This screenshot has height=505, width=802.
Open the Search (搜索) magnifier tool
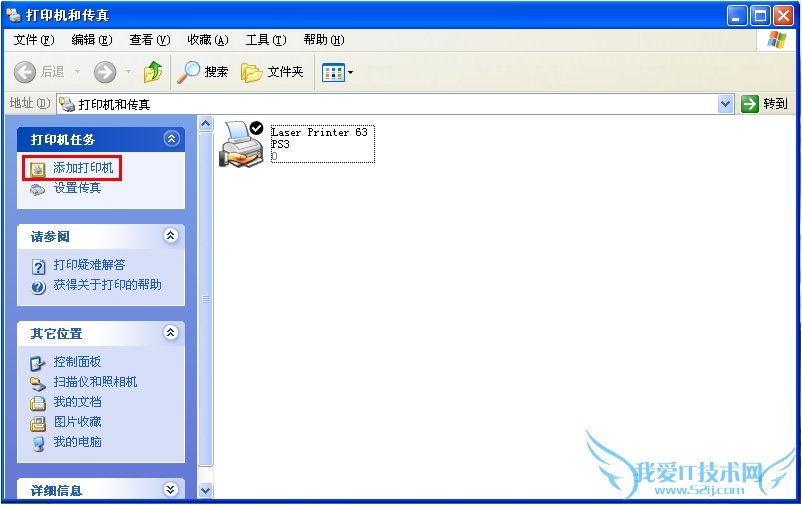[203, 72]
